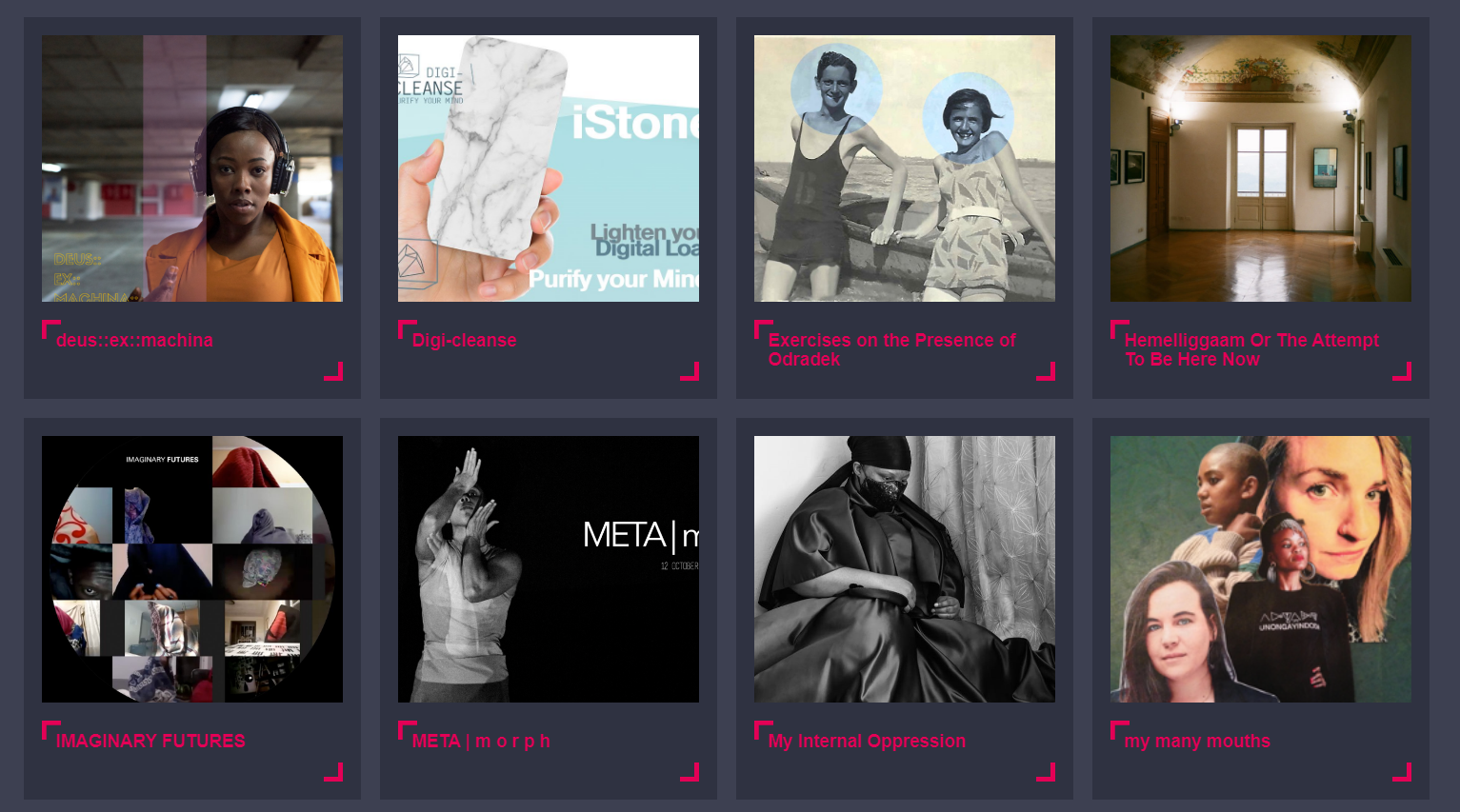Click bottom-right corner bracket of the IMAGINARY FUTURES card
This screenshot has width=1460, height=812.
pyautogui.click(x=334, y=772)
